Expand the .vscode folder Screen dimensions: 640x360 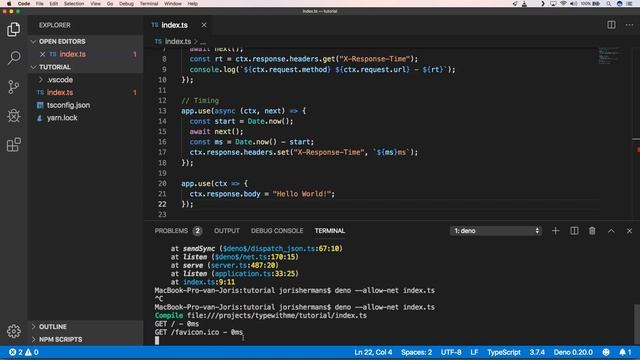point(60,80)
